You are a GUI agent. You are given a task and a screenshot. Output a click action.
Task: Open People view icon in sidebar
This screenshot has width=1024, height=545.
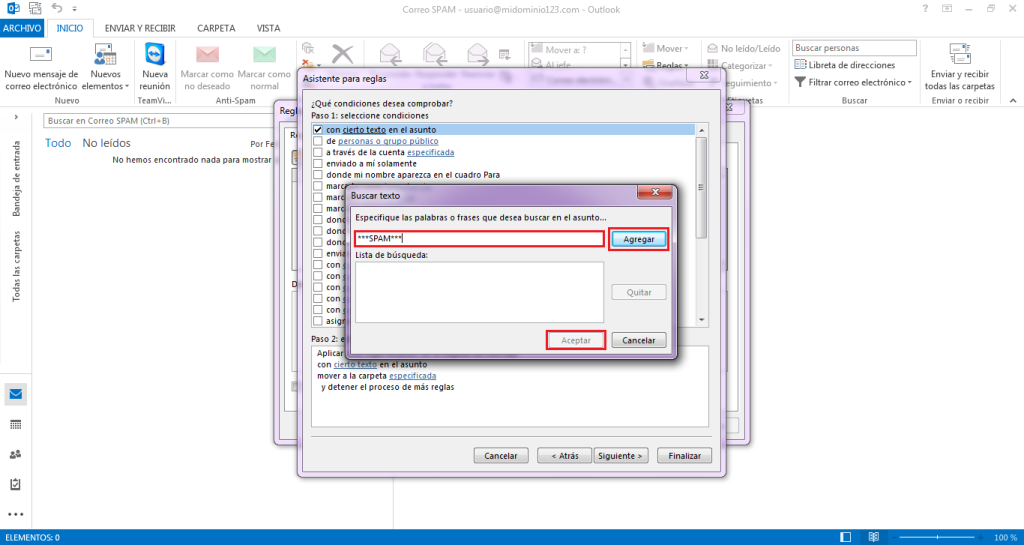(x=16, y=455)
